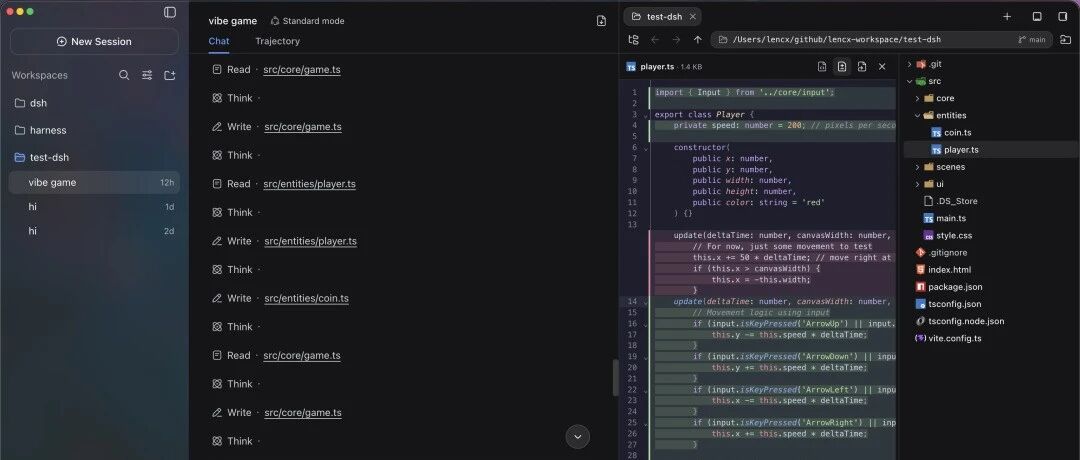Click the chat panel scrollbar thumb
The height and width of the screenshot is (460, 1080).
point(616,377)
